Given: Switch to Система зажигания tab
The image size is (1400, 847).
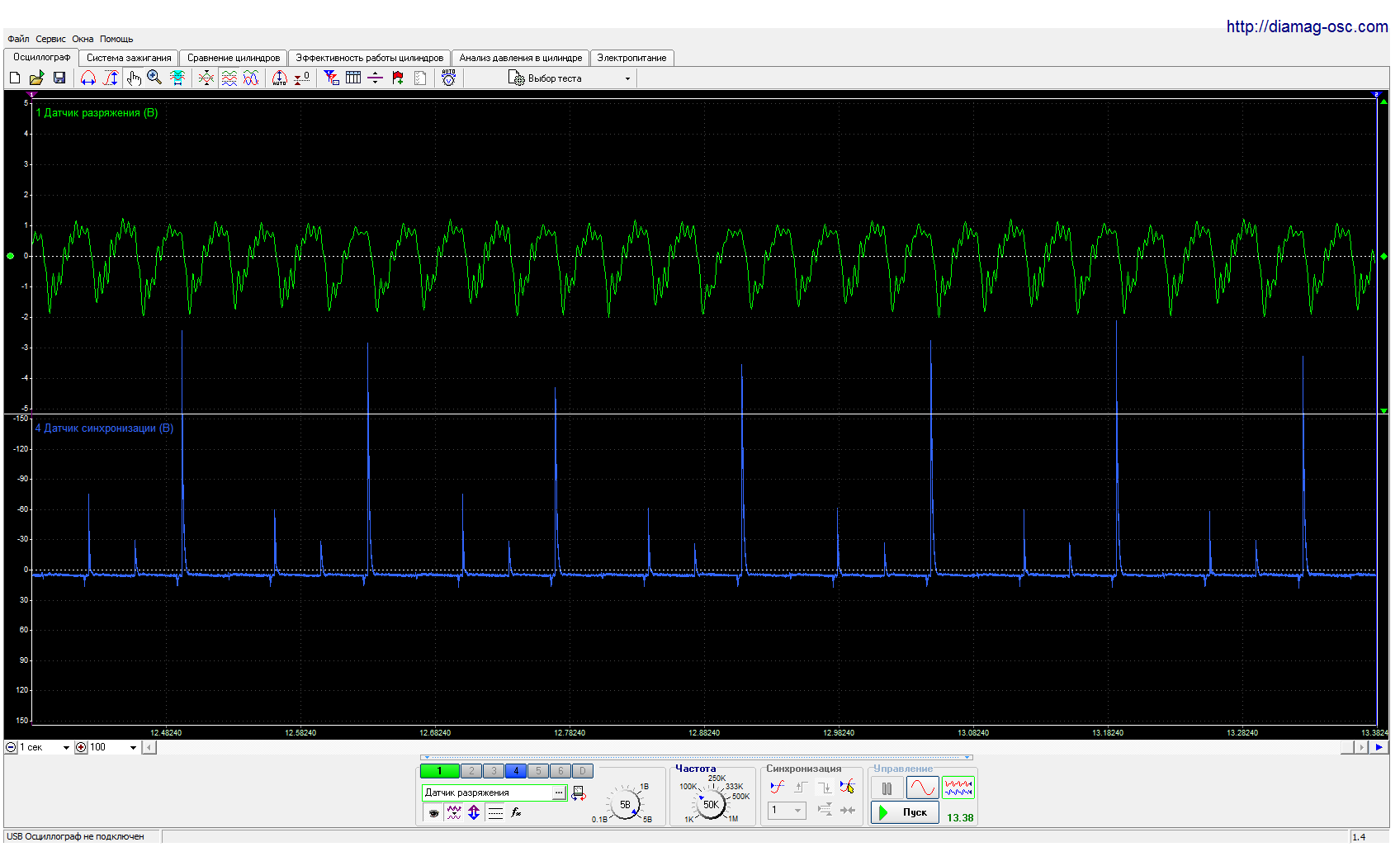Looking at the screenshot, I should pyautogui.click(x=129, y=58).
